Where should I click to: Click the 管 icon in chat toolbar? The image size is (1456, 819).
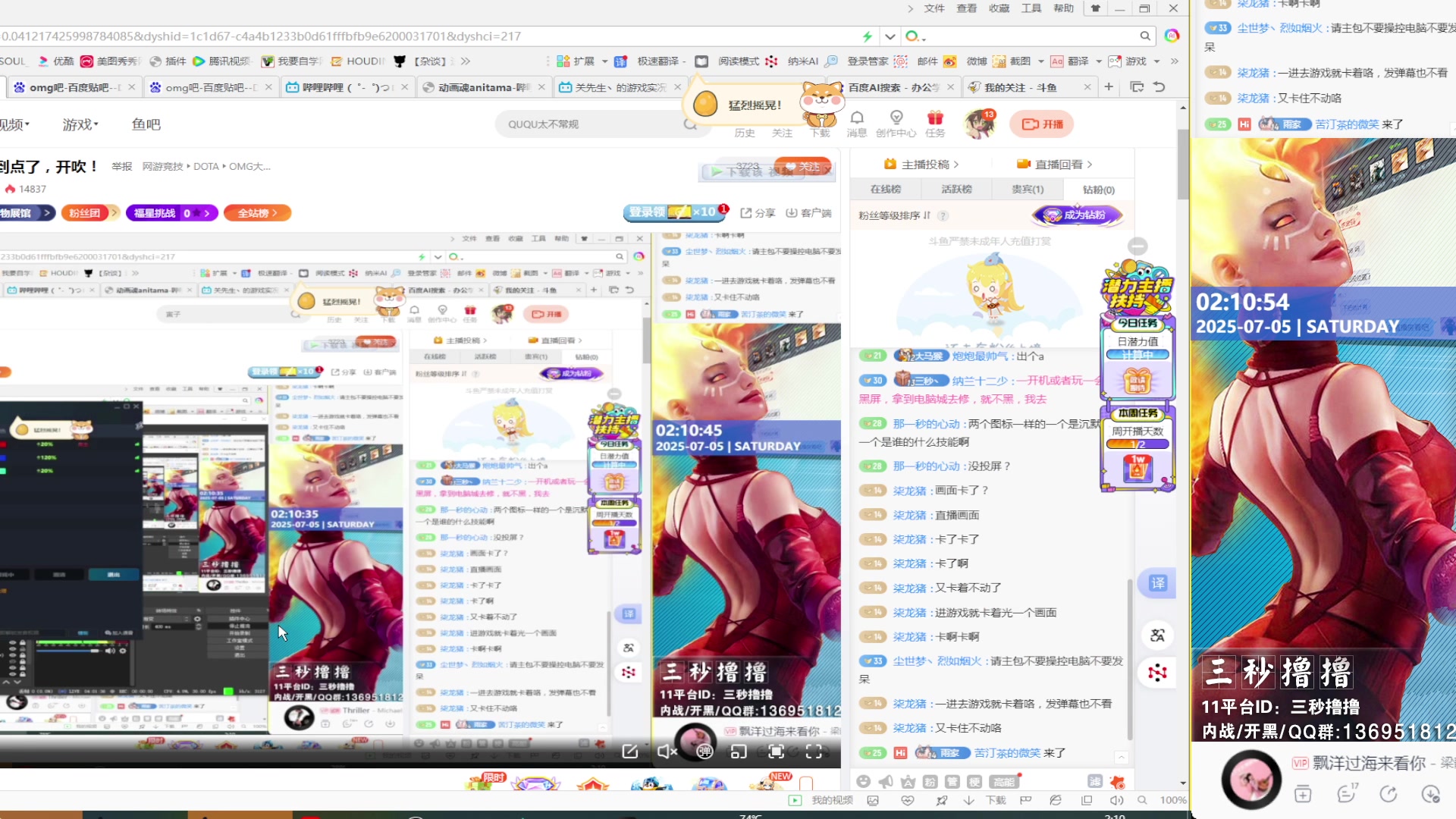tap(952, 782)
